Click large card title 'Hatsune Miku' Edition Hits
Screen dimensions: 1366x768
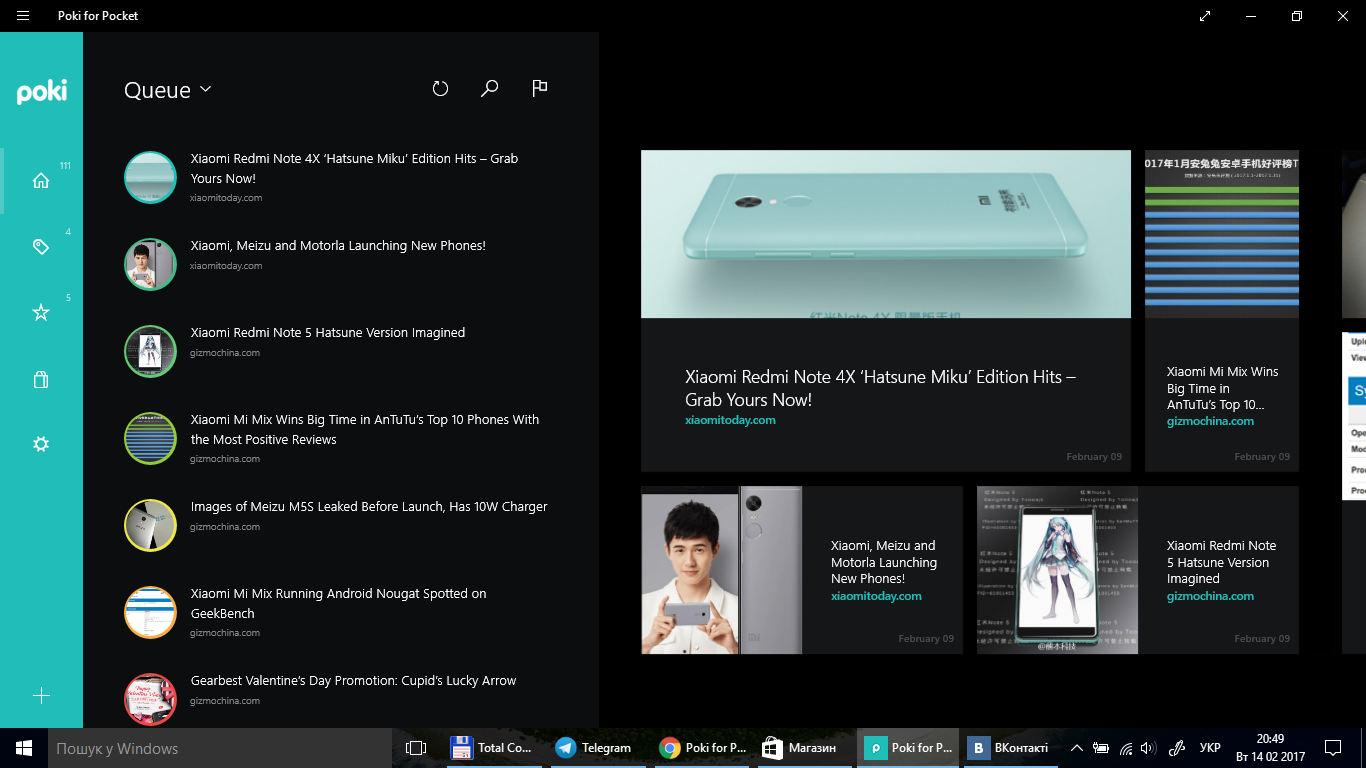[880, 388]
